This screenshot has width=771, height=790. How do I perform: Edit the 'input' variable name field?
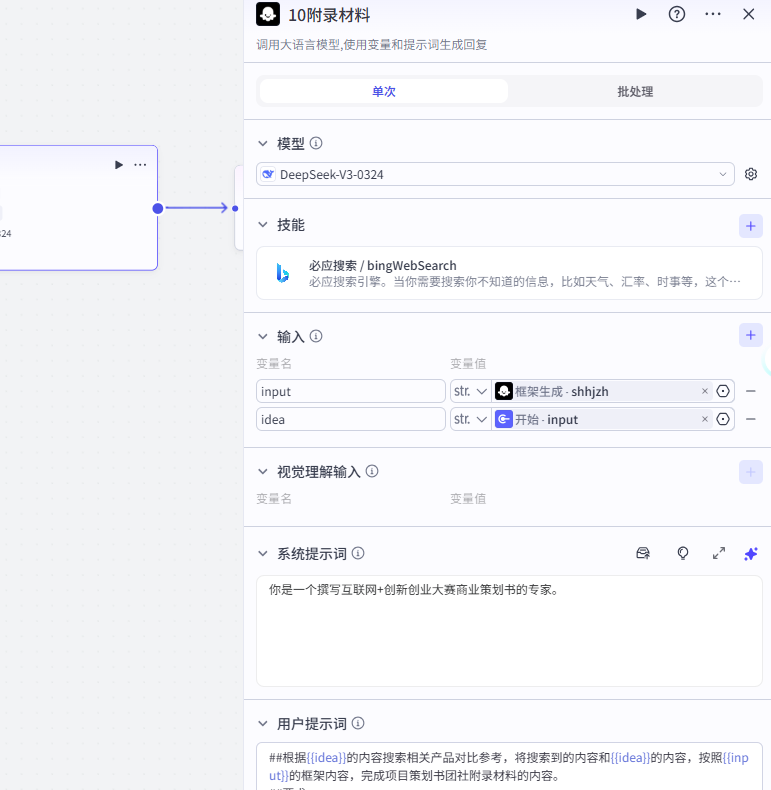point(351,391)
